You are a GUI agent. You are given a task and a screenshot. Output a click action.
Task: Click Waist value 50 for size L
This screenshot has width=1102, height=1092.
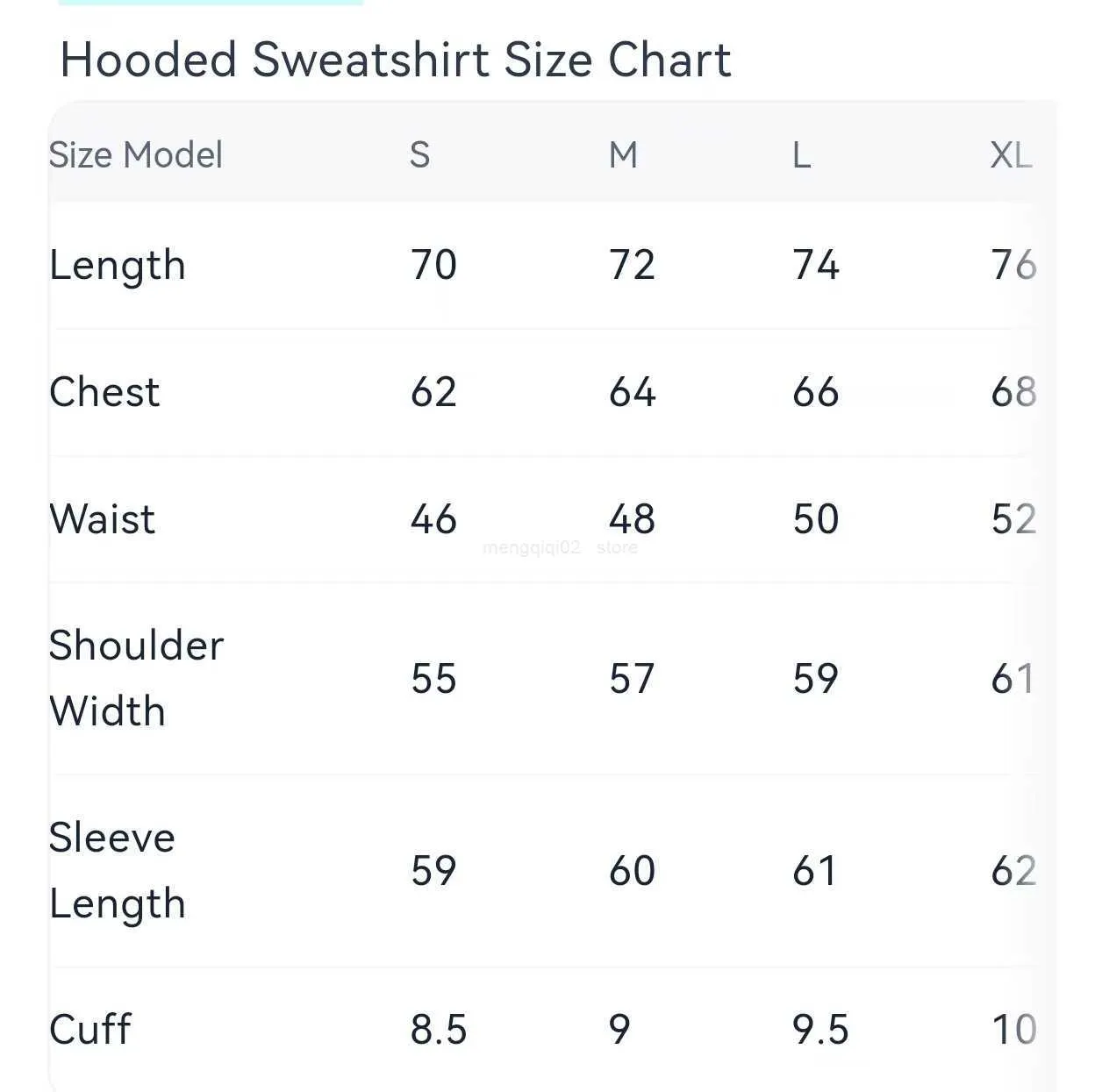point(815,519)
